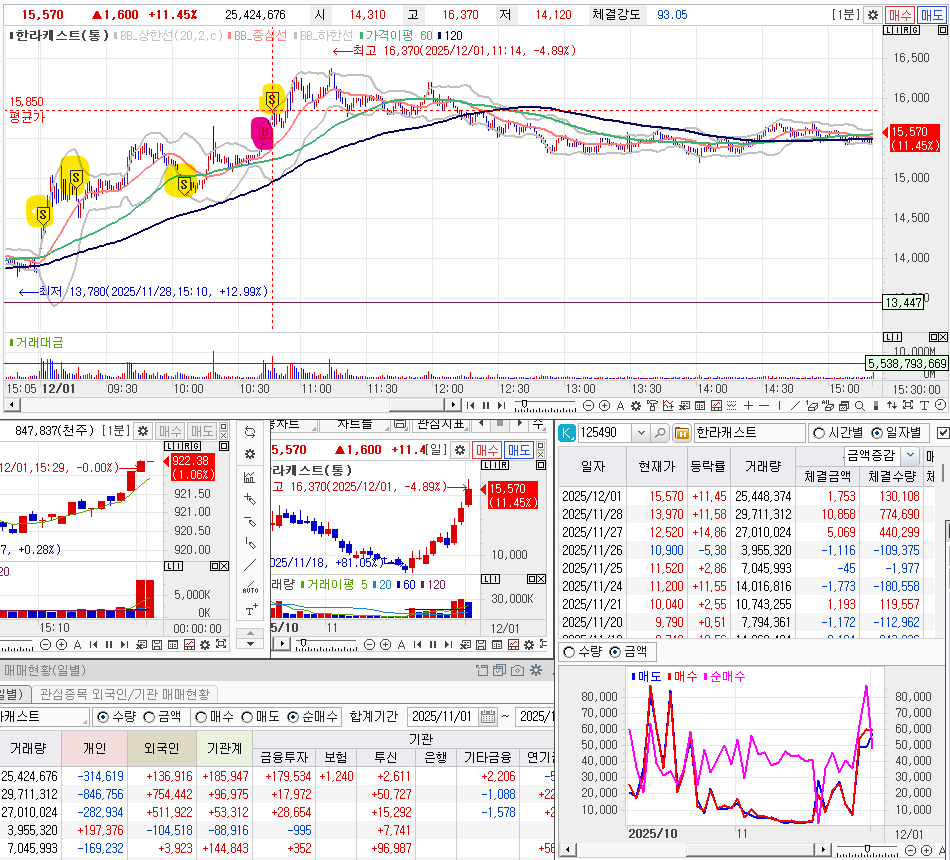This screenshot has height=860, width=950.
Task: Adjust zoom slider under the net-buy graph
Action: tap(868, 848)
